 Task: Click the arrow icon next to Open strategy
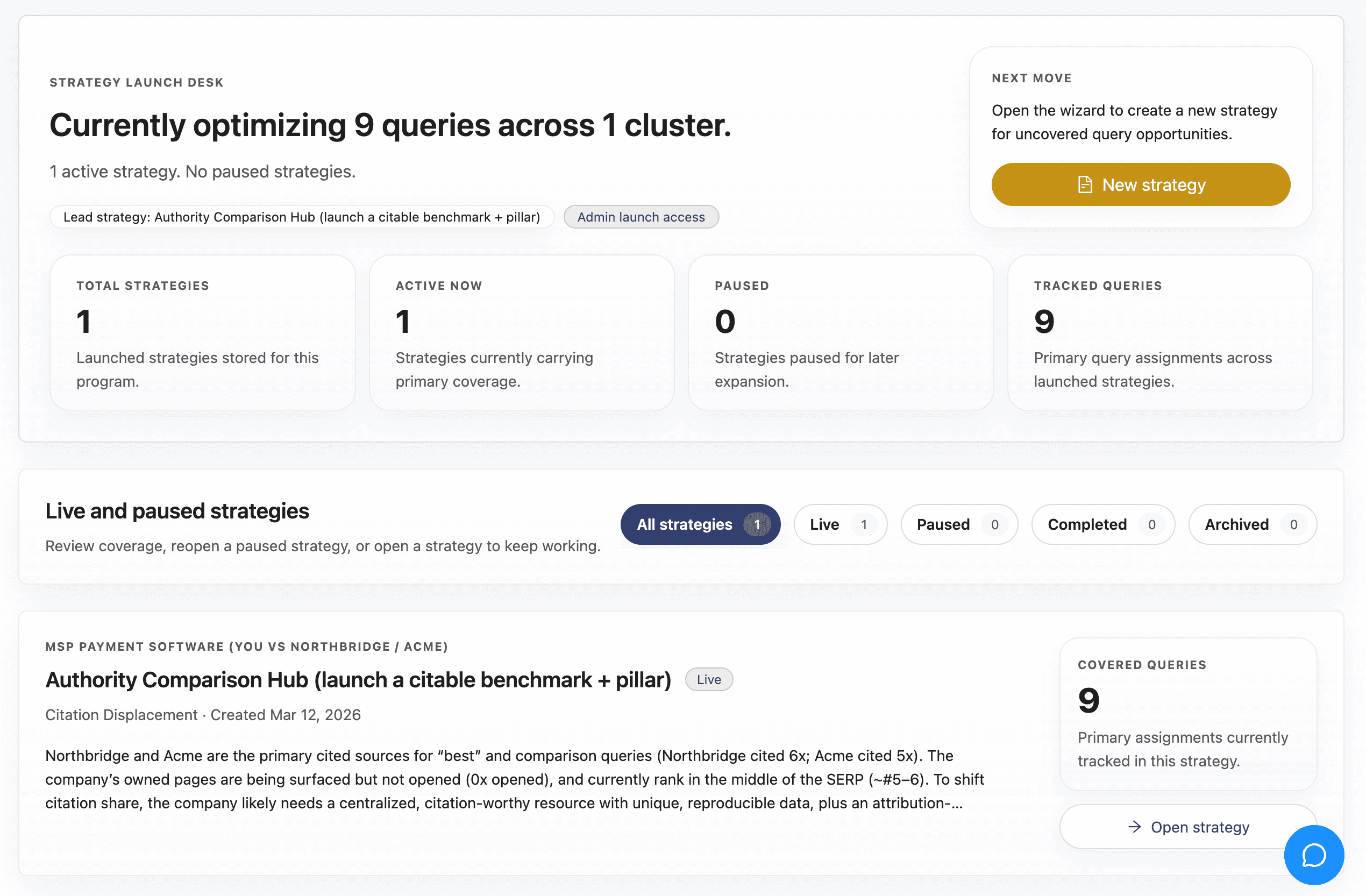tap(1135, 827)
